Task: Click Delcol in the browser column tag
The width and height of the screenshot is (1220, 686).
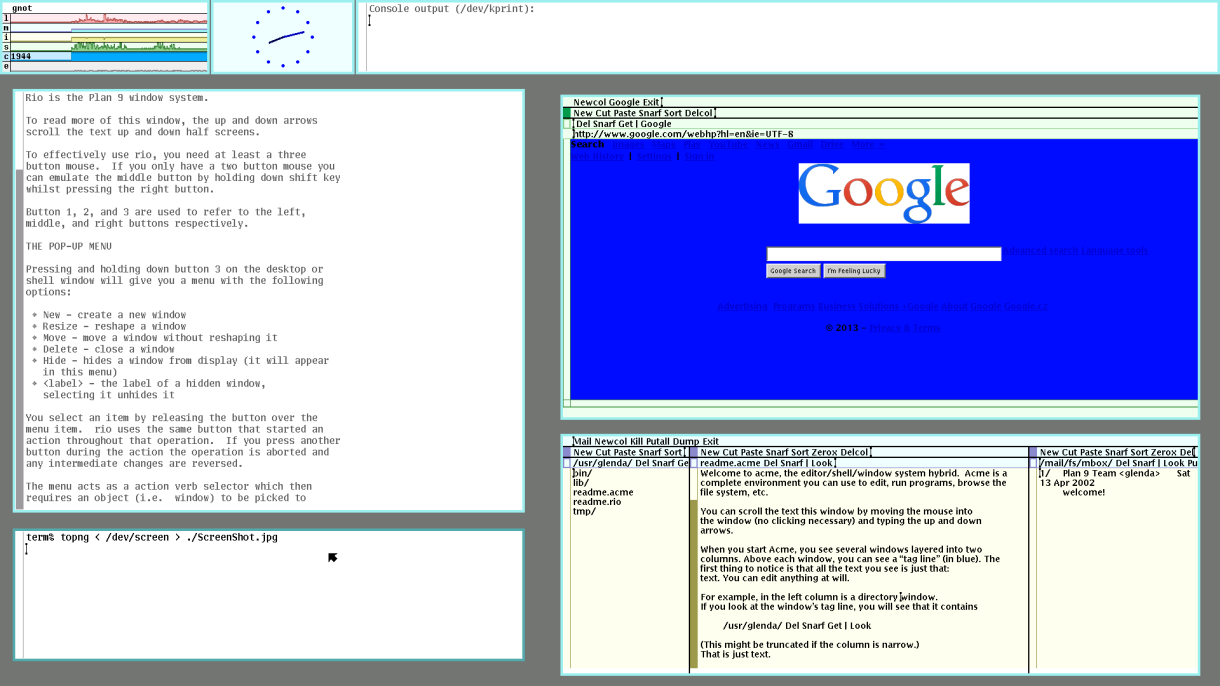Action: (x=698, y=113)
